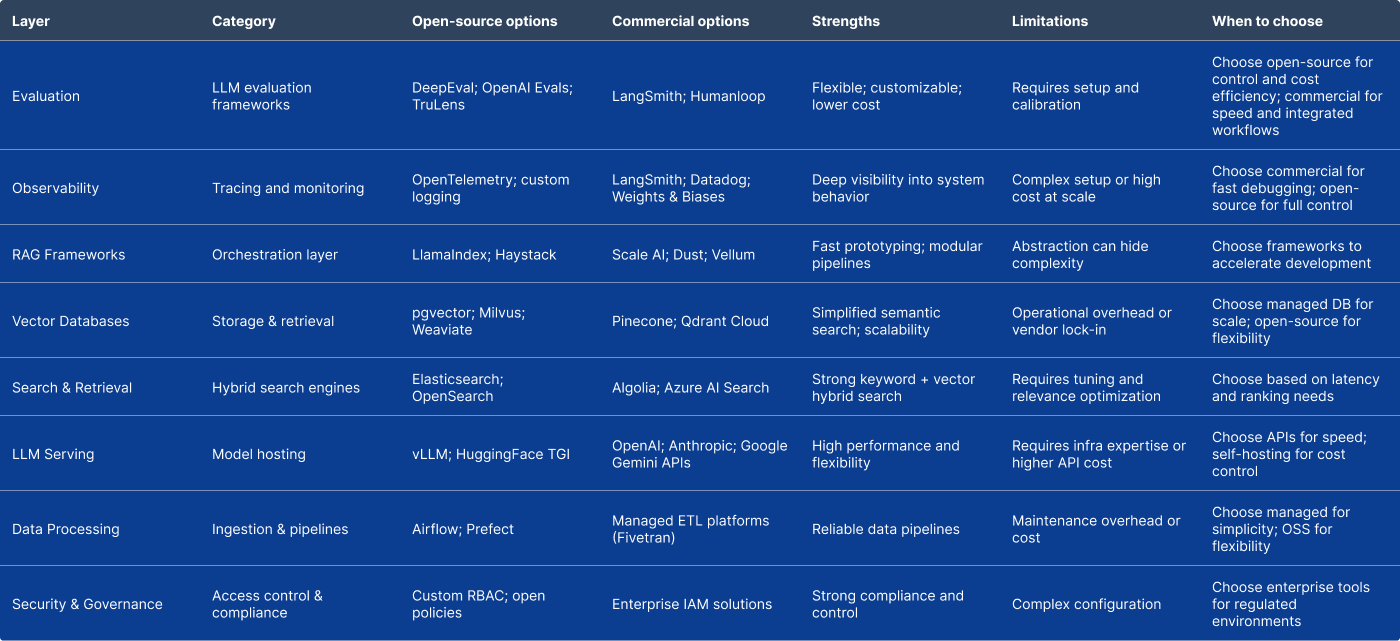The width and height of the screenshot is (1400, 641).
Task: Click 'Pinecone; Qdrant Cloud' cell
Action: click(x=690, y=321)
